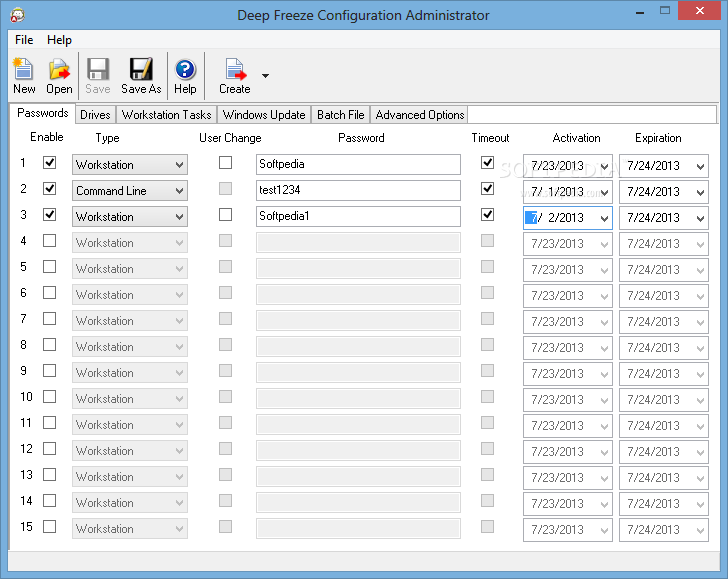Click the Softpedia password field in row 1

point(358,164)
